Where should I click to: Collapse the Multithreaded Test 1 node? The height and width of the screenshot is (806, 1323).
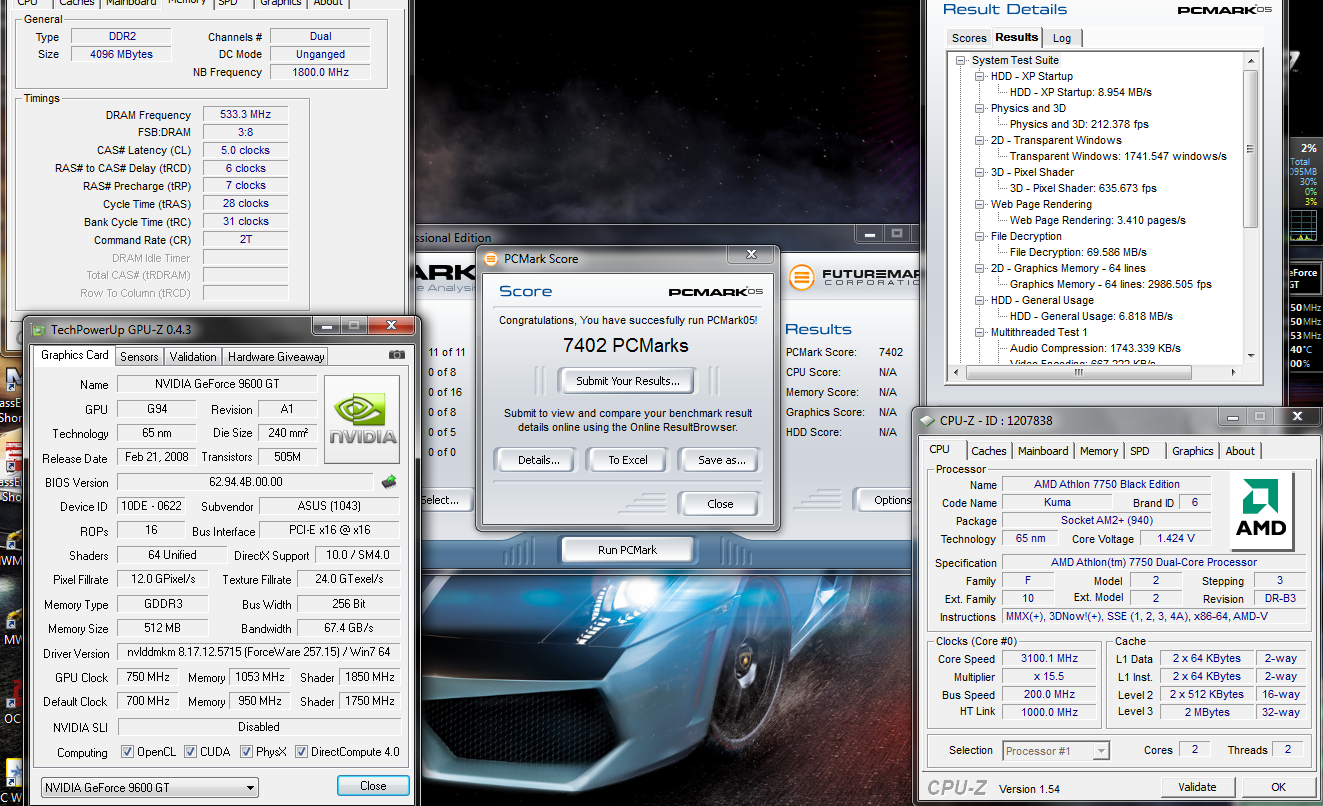tap(980, 332)
